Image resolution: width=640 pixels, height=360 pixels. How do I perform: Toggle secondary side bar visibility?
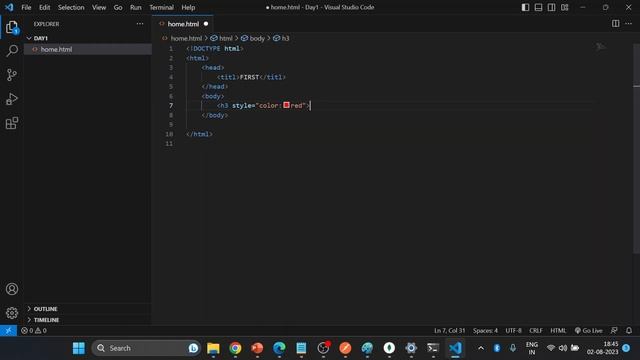click(551, 7)
